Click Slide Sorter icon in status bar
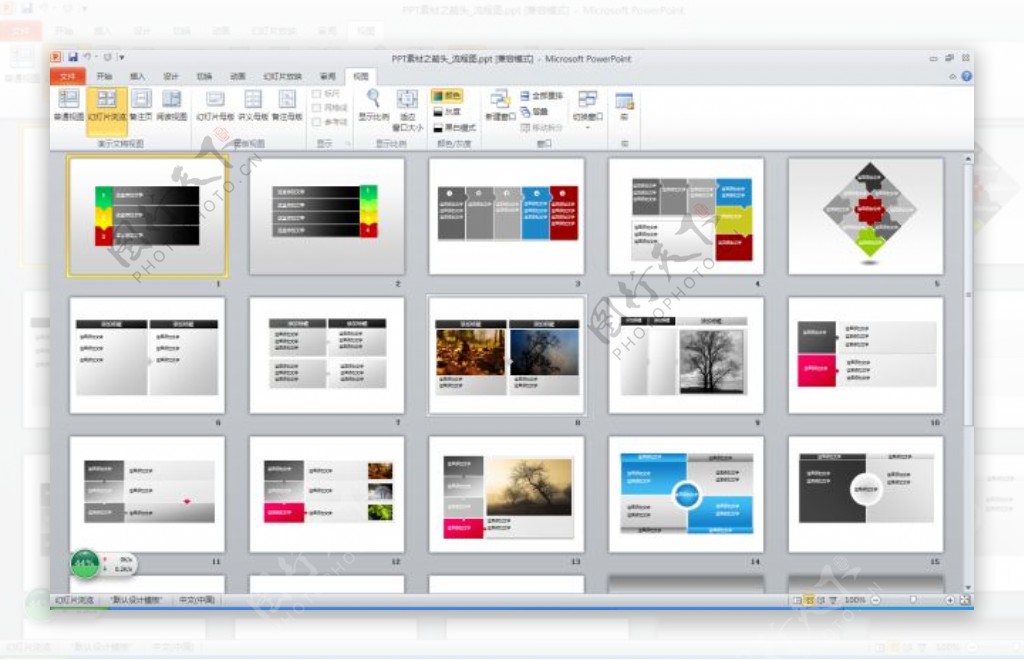Image resolution: width=1024 pixels, height=660 pixels. (809, 600)
